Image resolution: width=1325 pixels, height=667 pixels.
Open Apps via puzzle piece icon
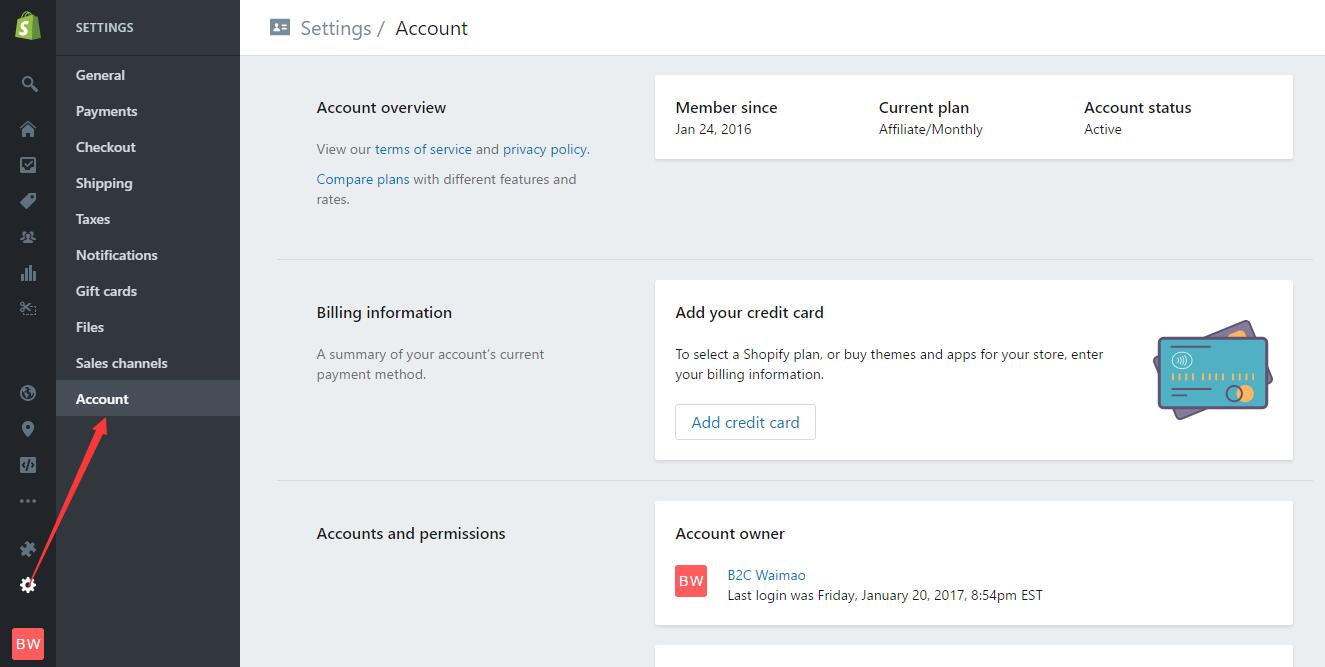tap(28, 549)
